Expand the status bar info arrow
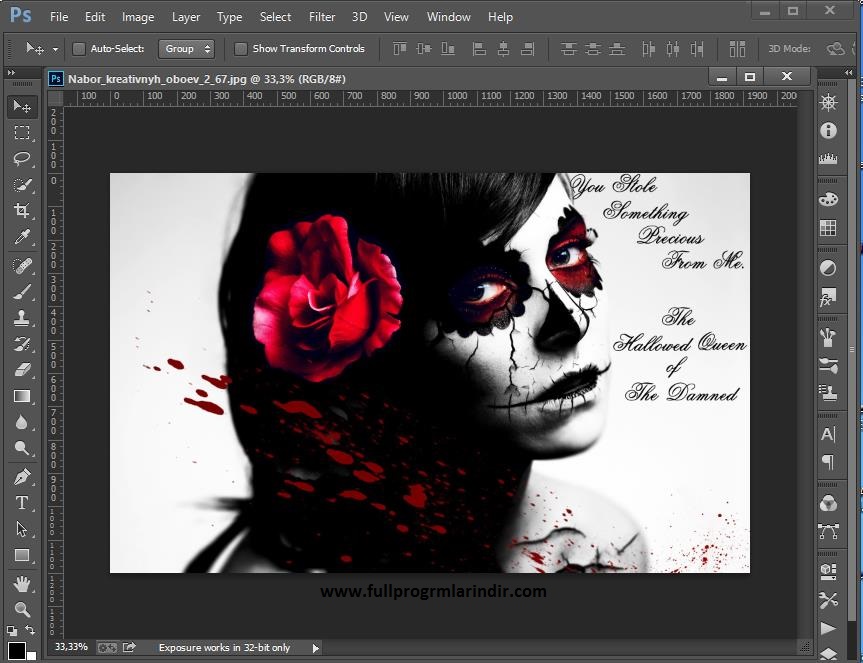The image size is (863, 663). tap(316, 648)
